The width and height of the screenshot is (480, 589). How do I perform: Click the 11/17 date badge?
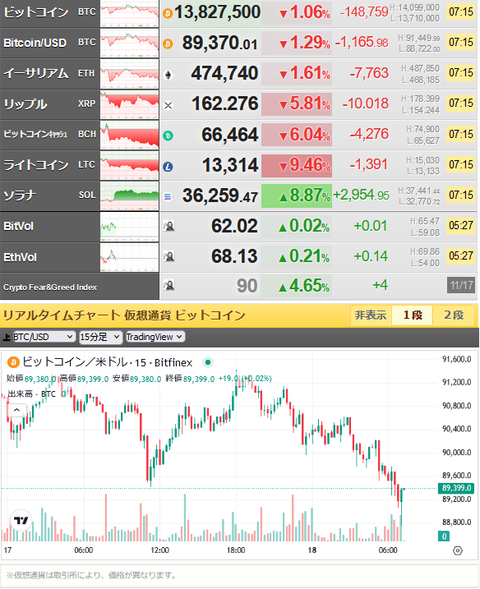(461, 285)
